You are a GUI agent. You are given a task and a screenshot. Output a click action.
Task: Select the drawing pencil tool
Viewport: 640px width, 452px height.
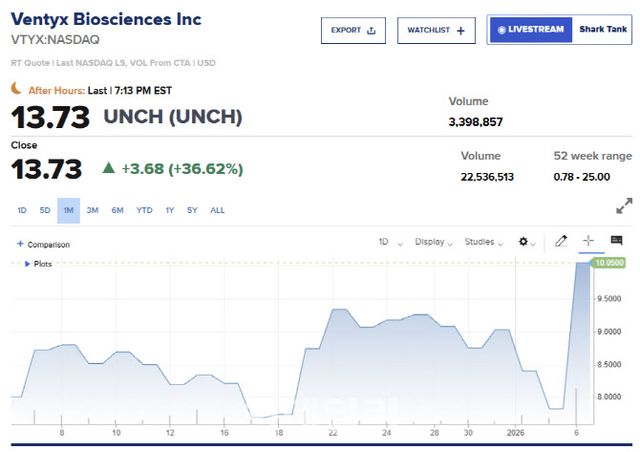561,241
